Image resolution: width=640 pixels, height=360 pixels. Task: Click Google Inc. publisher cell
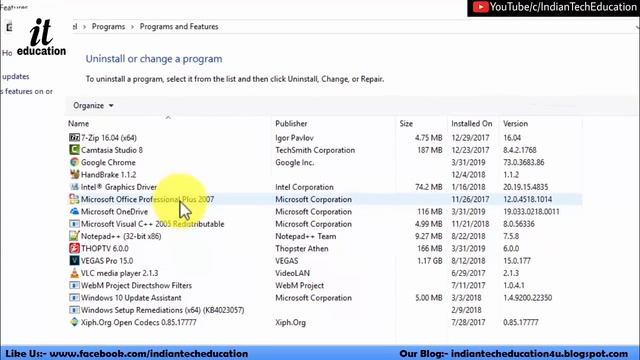point(294,162)
